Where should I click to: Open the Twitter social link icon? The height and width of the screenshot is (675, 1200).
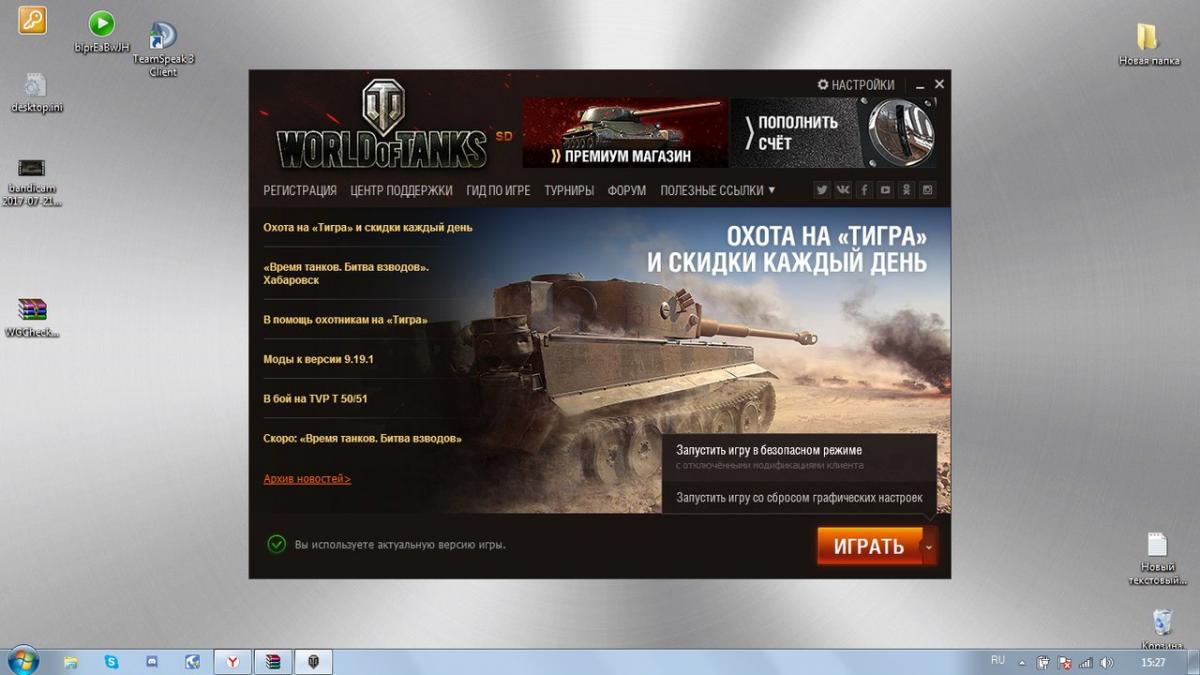coord(822,190)
